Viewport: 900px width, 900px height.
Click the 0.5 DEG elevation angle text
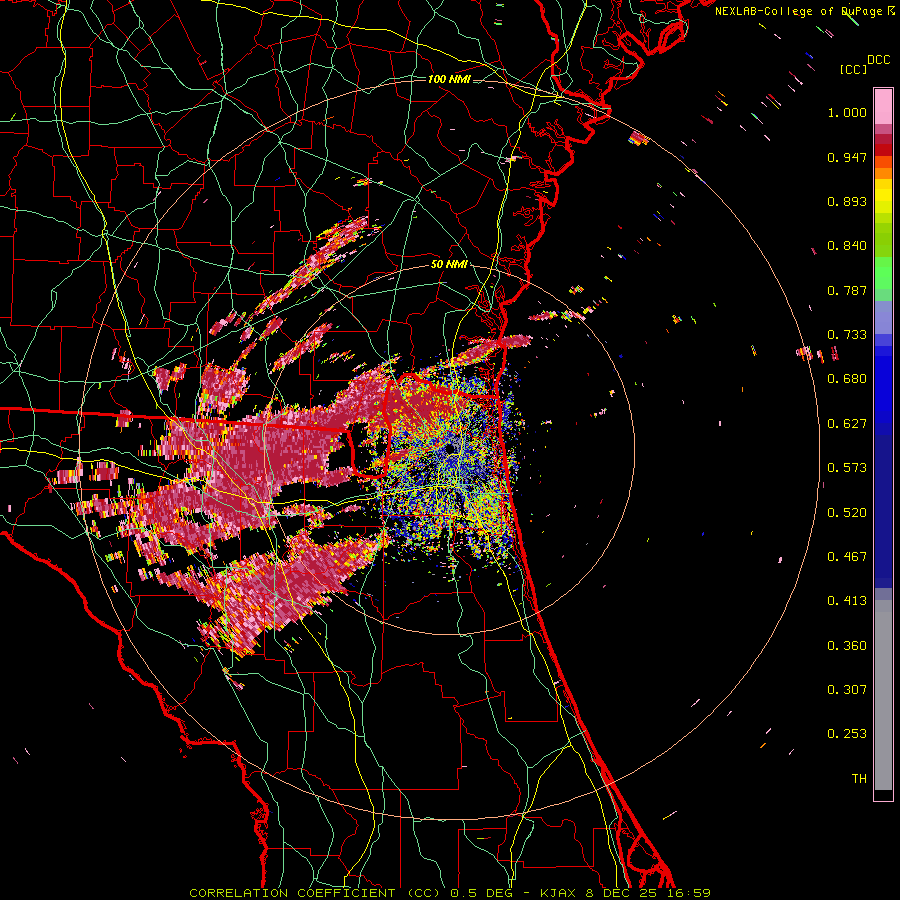pos(481,893)
